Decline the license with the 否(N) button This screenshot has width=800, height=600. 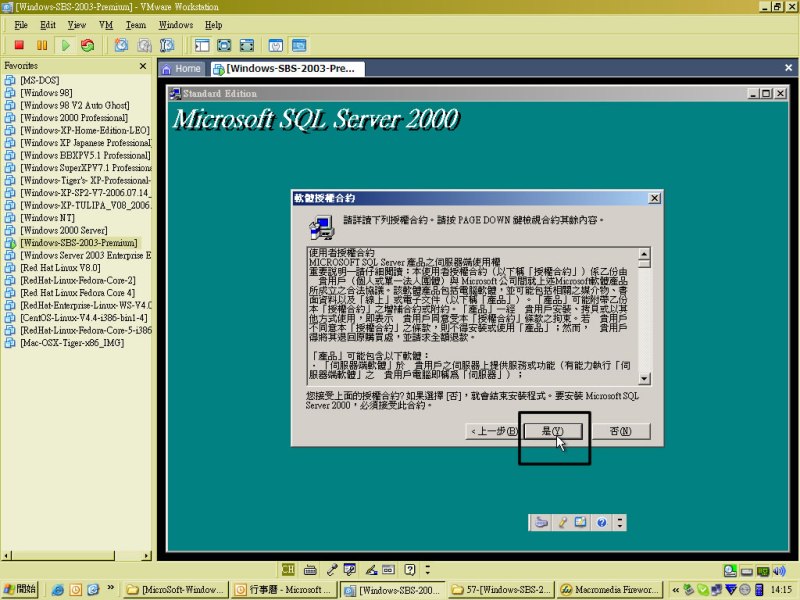tap(621, 431)
